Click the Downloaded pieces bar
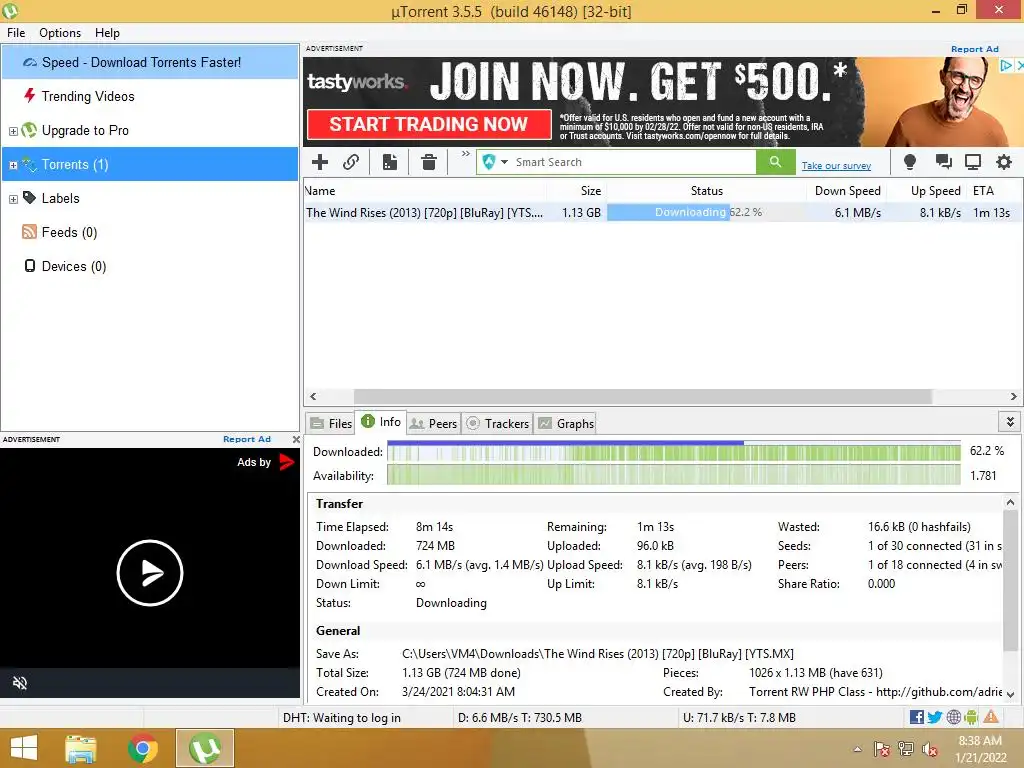Screen dimensions: 1024x768 point(674,451)
